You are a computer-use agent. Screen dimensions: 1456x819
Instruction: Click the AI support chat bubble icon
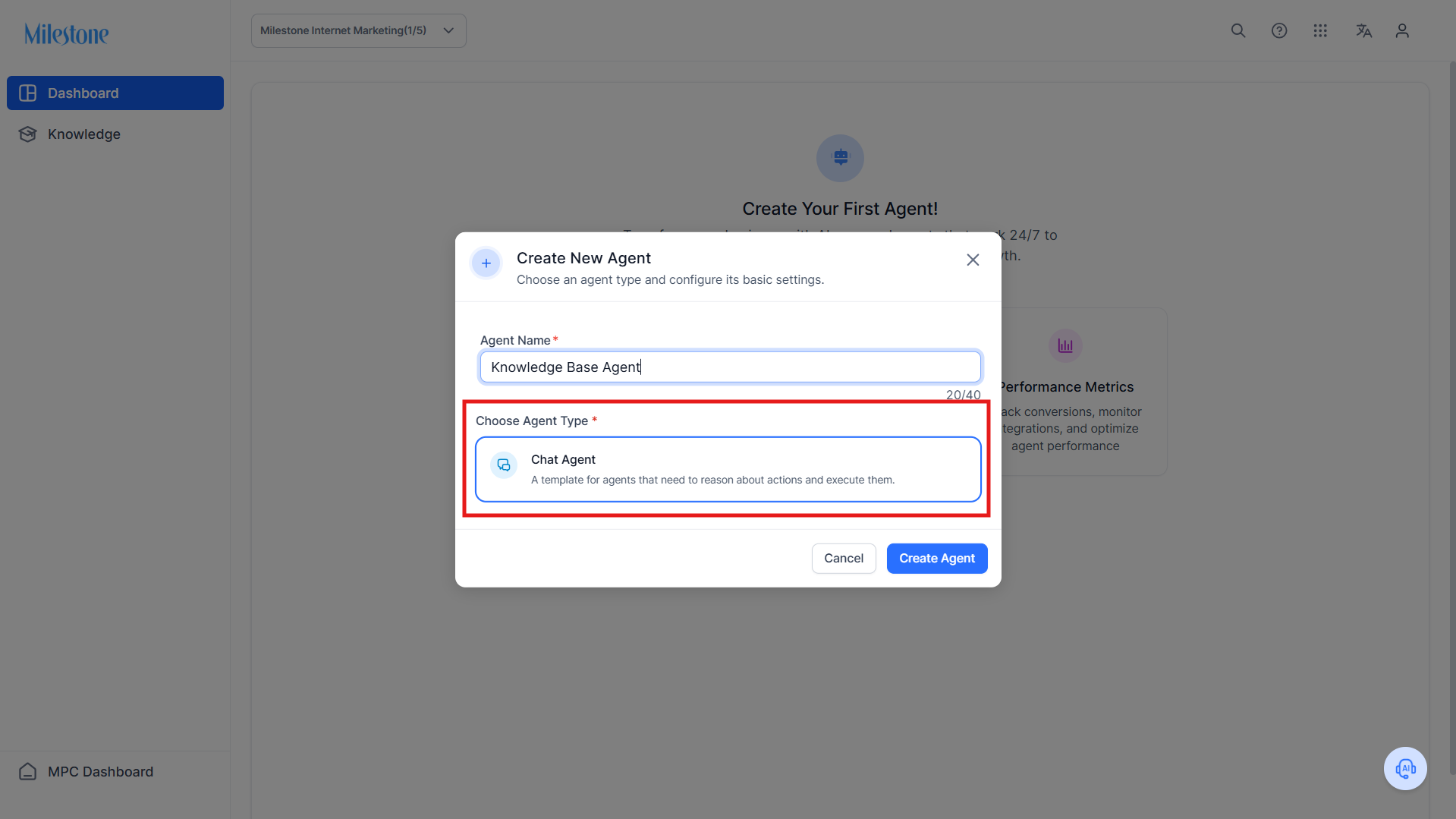coord(1405,768)
